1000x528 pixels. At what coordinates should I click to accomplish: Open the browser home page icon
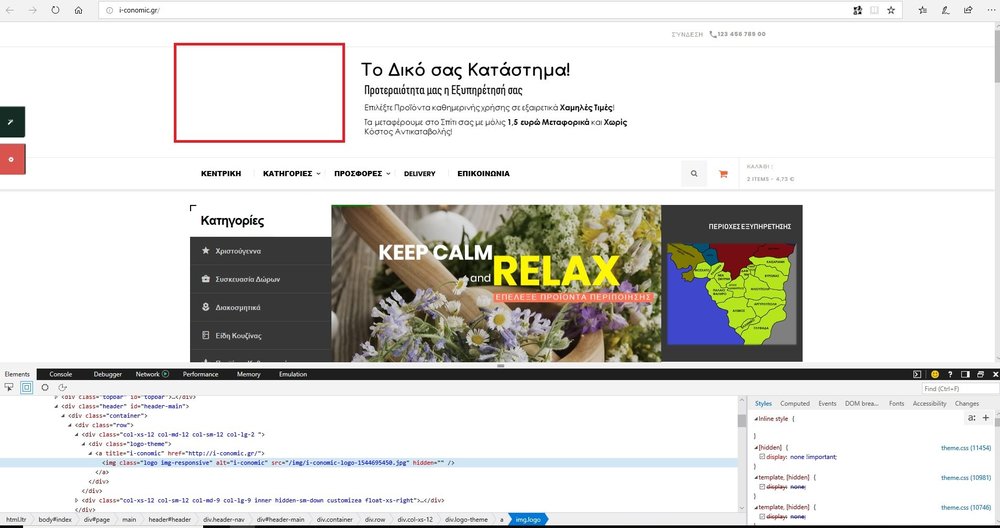(78, 10)
